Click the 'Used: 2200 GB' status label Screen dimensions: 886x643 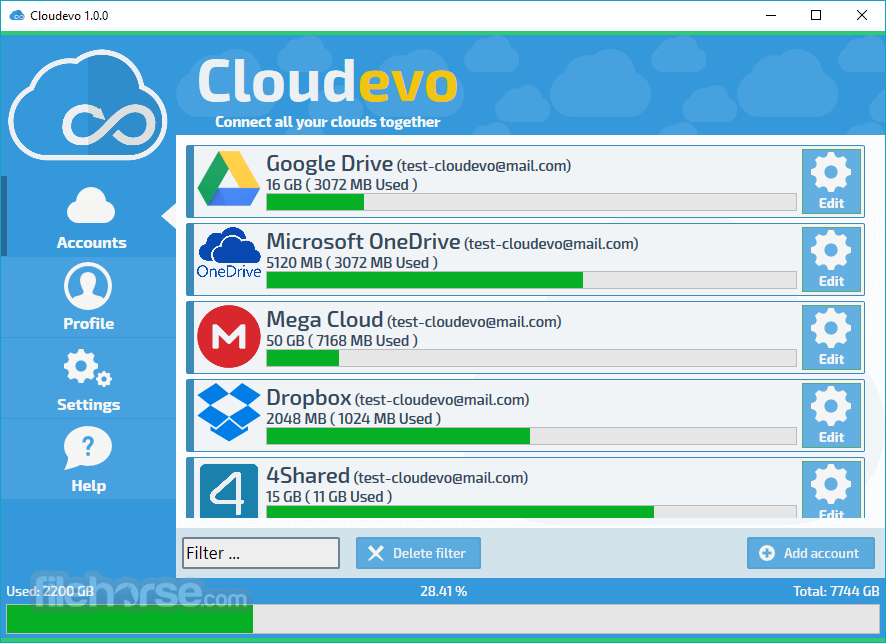coord(50,592)
